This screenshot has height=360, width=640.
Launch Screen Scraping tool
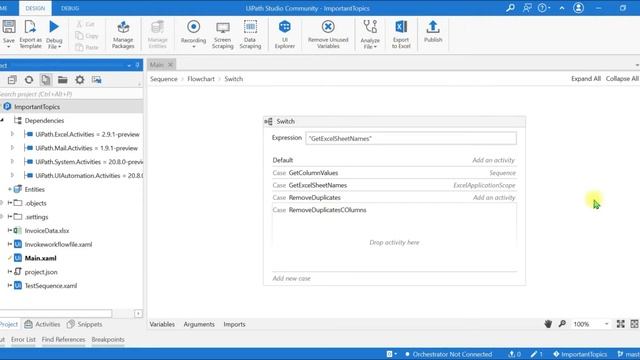click(x=222, y=35)
